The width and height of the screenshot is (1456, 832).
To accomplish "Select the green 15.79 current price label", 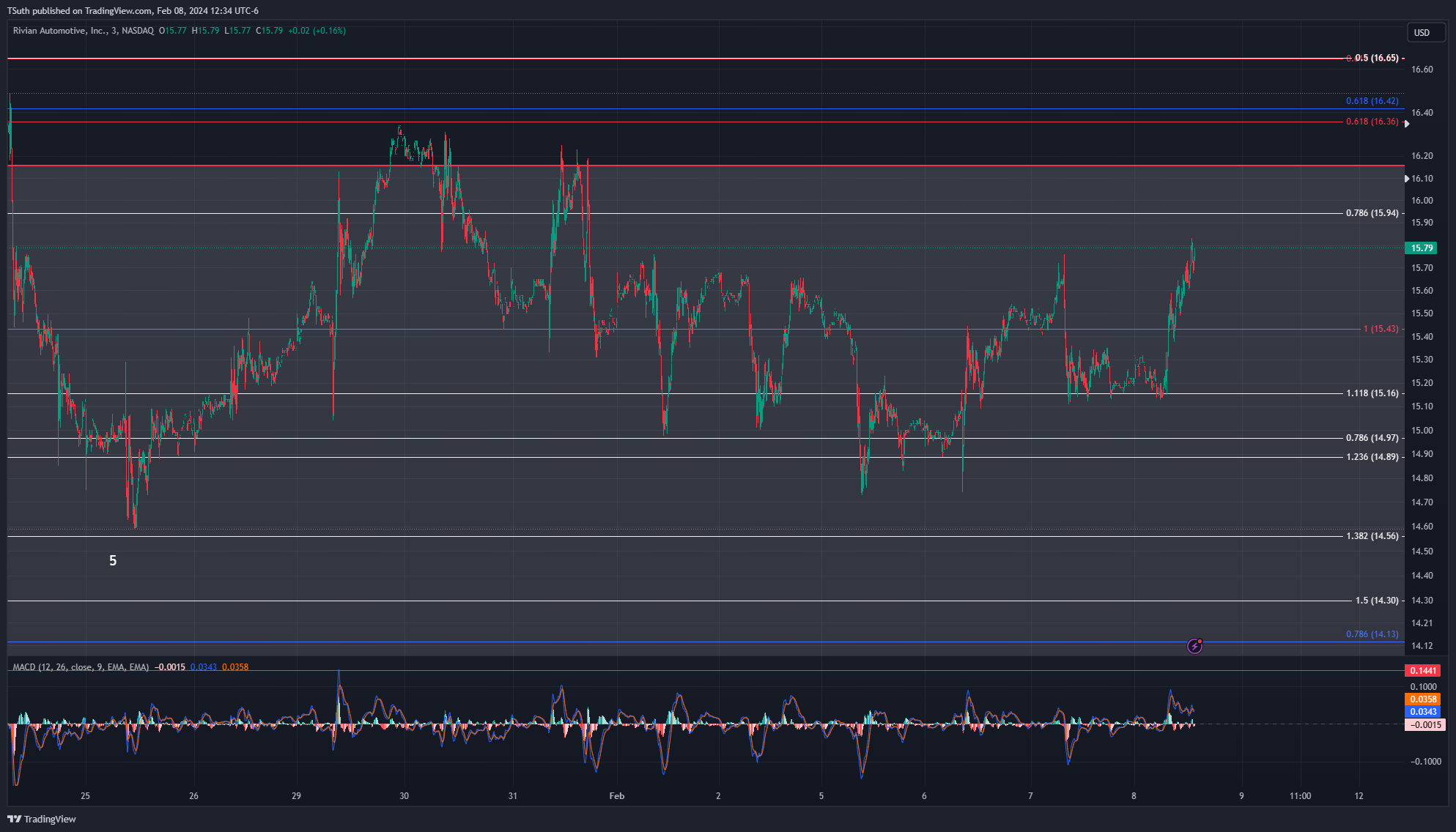I will click(1421, 248).
